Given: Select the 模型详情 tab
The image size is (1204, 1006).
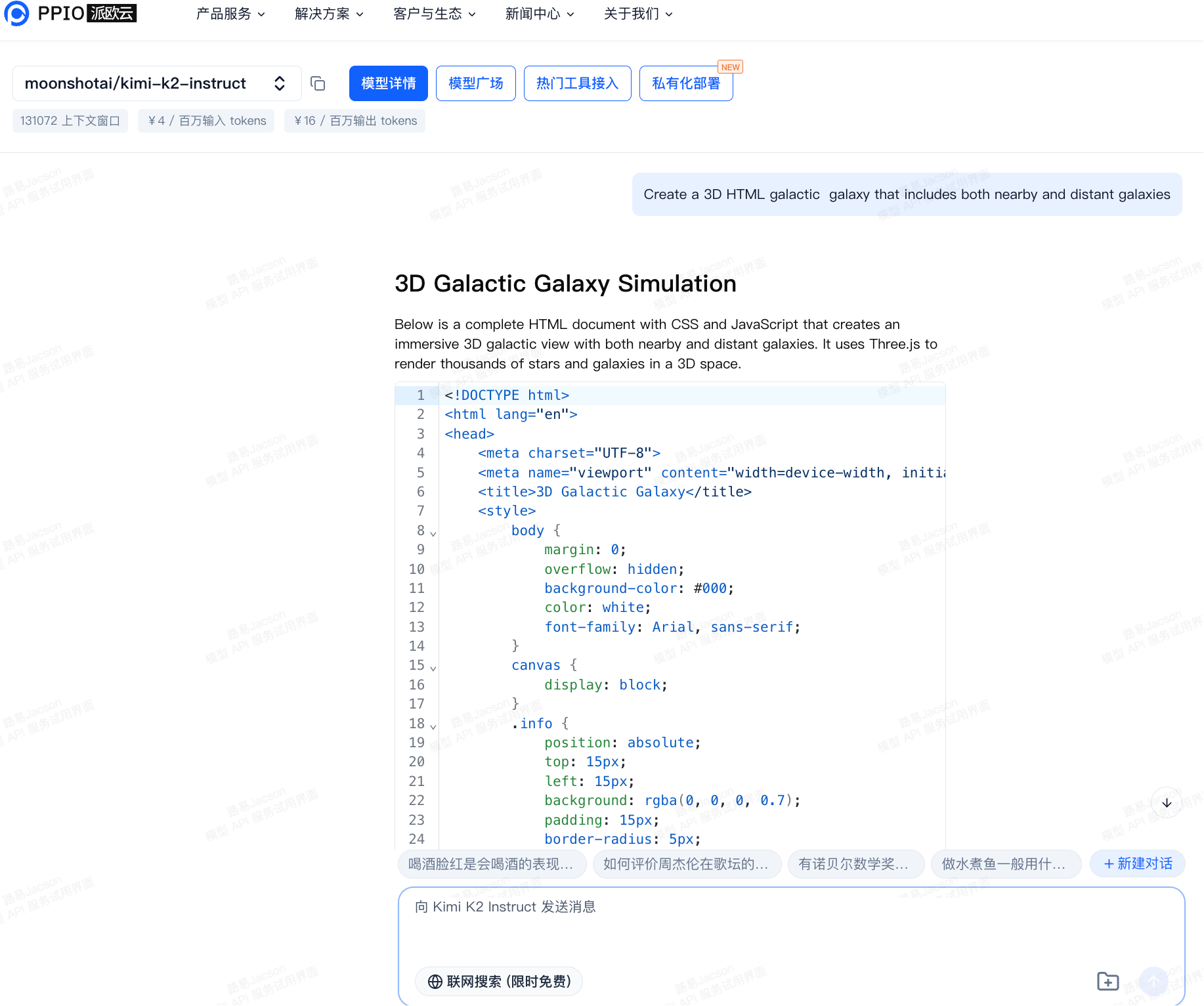Looking at the screenshot, I should (388, 83).
